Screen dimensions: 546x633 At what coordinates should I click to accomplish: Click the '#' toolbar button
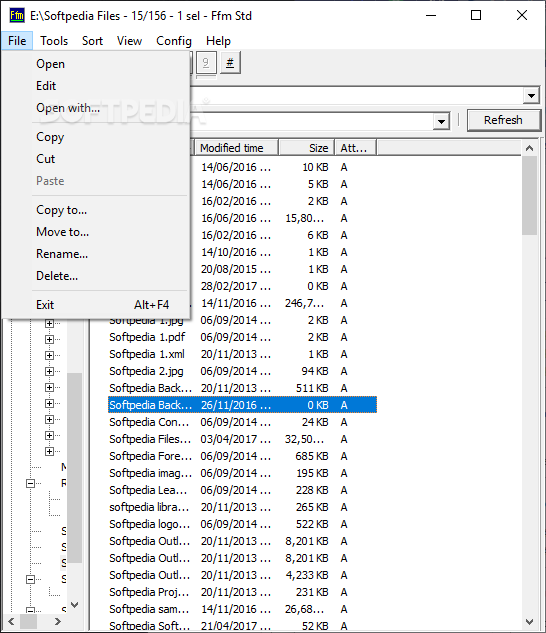click(x=230, y=63)
